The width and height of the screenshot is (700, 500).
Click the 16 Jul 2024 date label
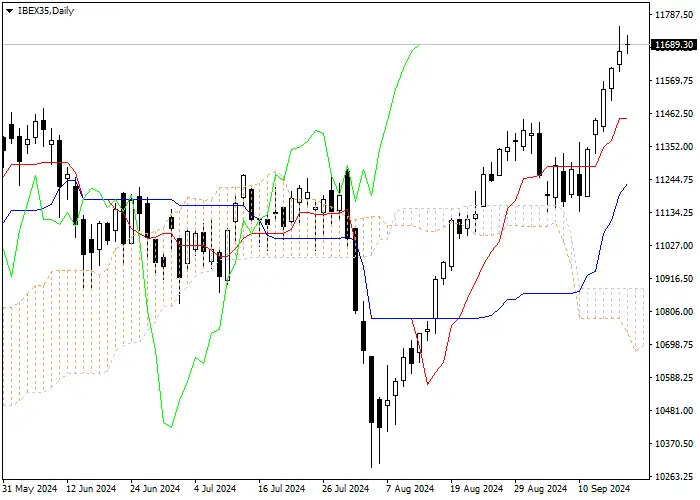(282, 489)
